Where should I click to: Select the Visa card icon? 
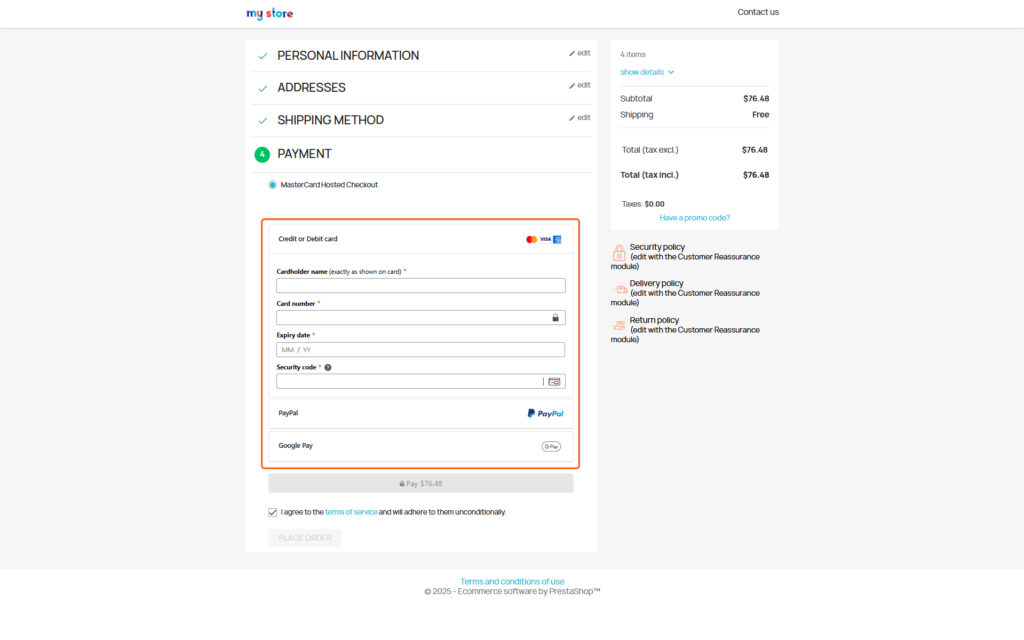[x=545, y=239]
